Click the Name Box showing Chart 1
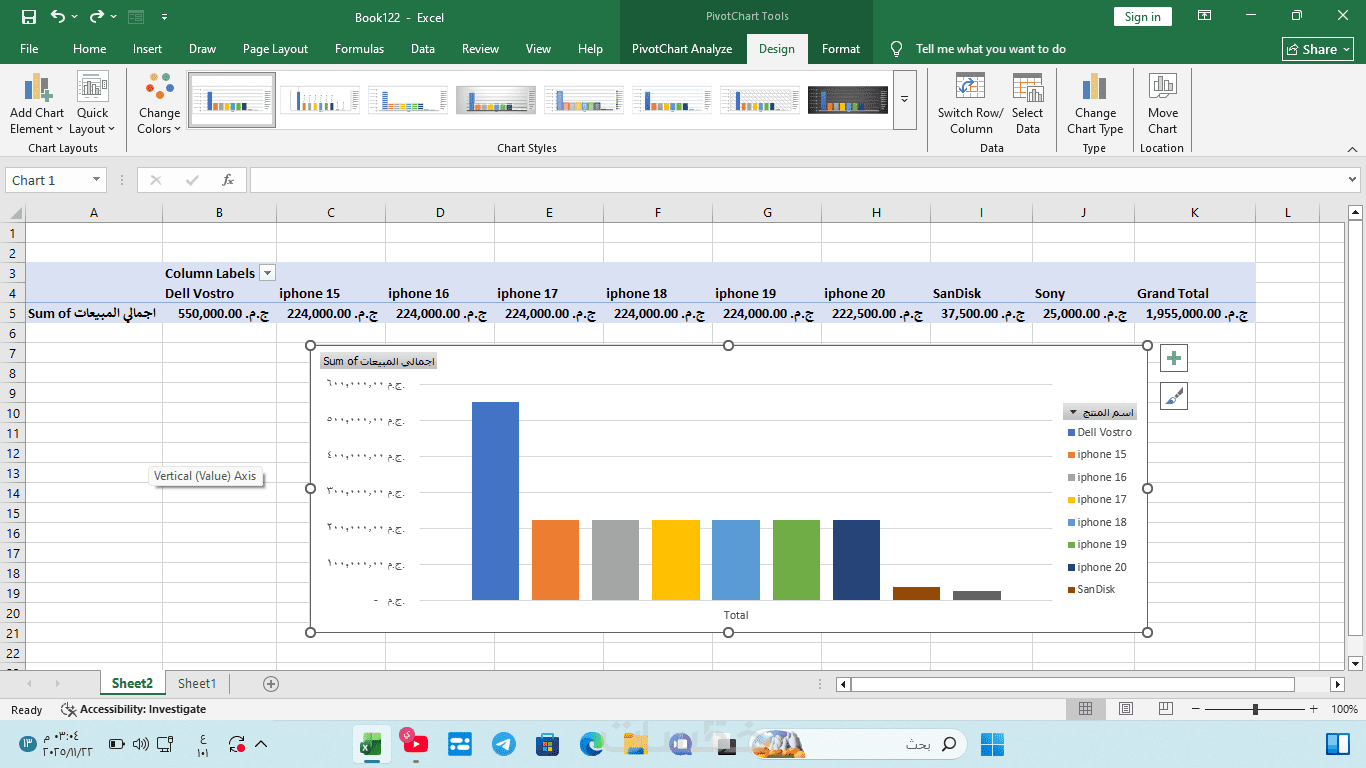Viewport: 1366px width, 768px height. tap(46, 180)
